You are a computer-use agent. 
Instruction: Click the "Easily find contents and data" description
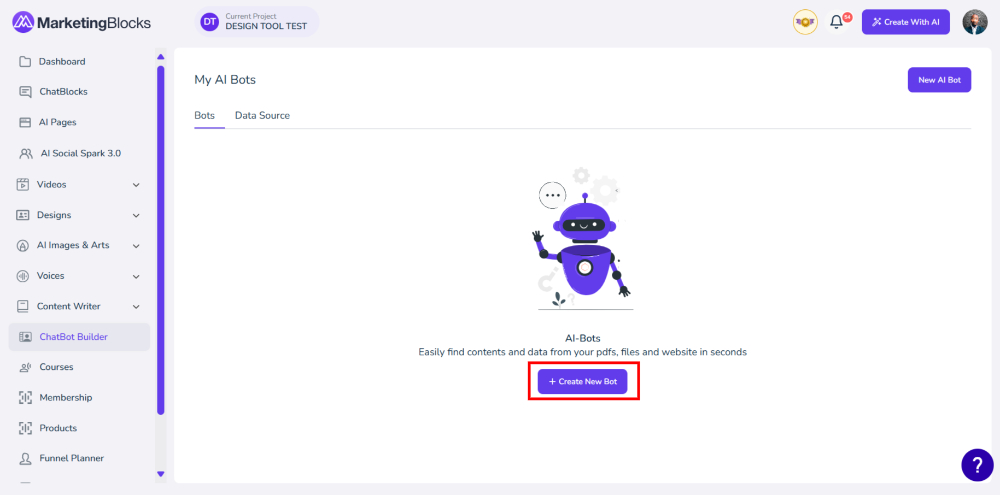(x=582, y=351)
